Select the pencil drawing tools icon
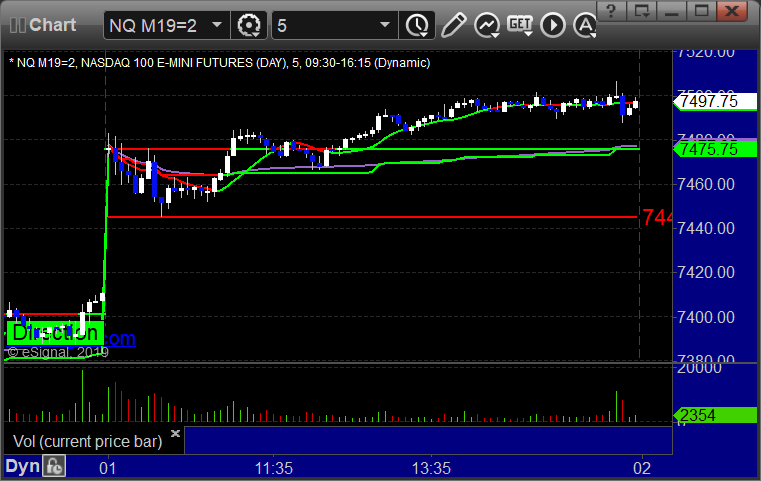This screenshot has width=761, height=481. (453, 25)
